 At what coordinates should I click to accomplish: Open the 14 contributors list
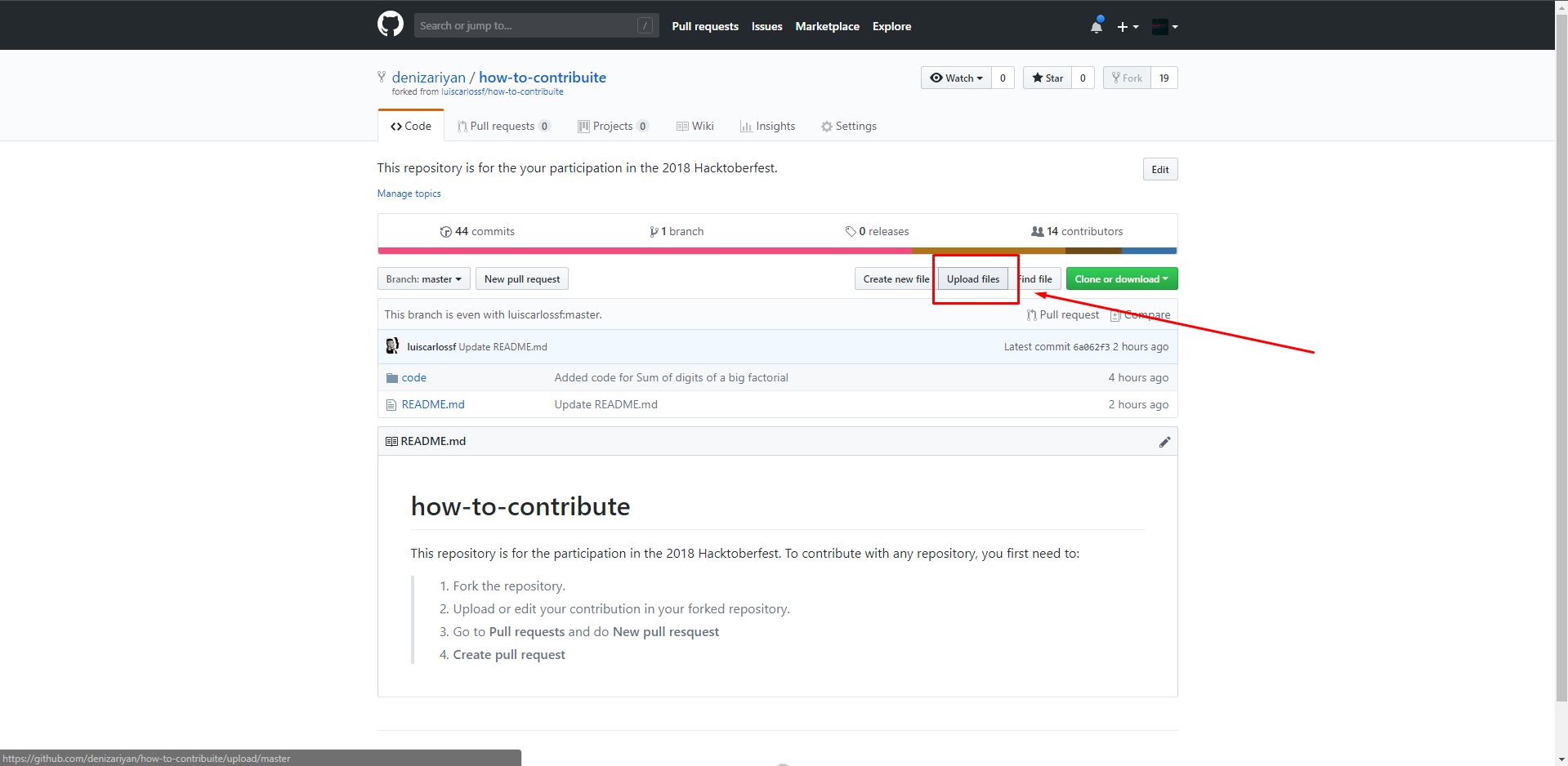tap(1077, 231)
